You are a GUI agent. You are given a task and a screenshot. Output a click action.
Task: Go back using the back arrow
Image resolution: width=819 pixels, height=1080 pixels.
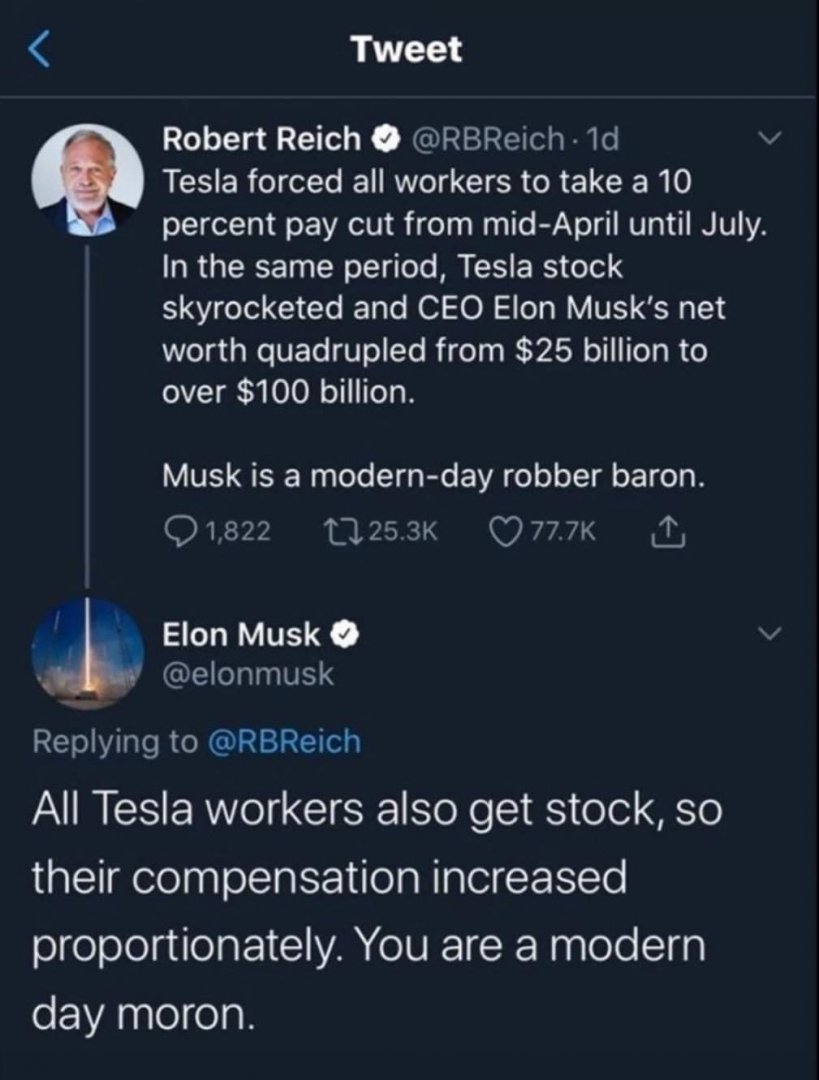(x=39, y=50)
